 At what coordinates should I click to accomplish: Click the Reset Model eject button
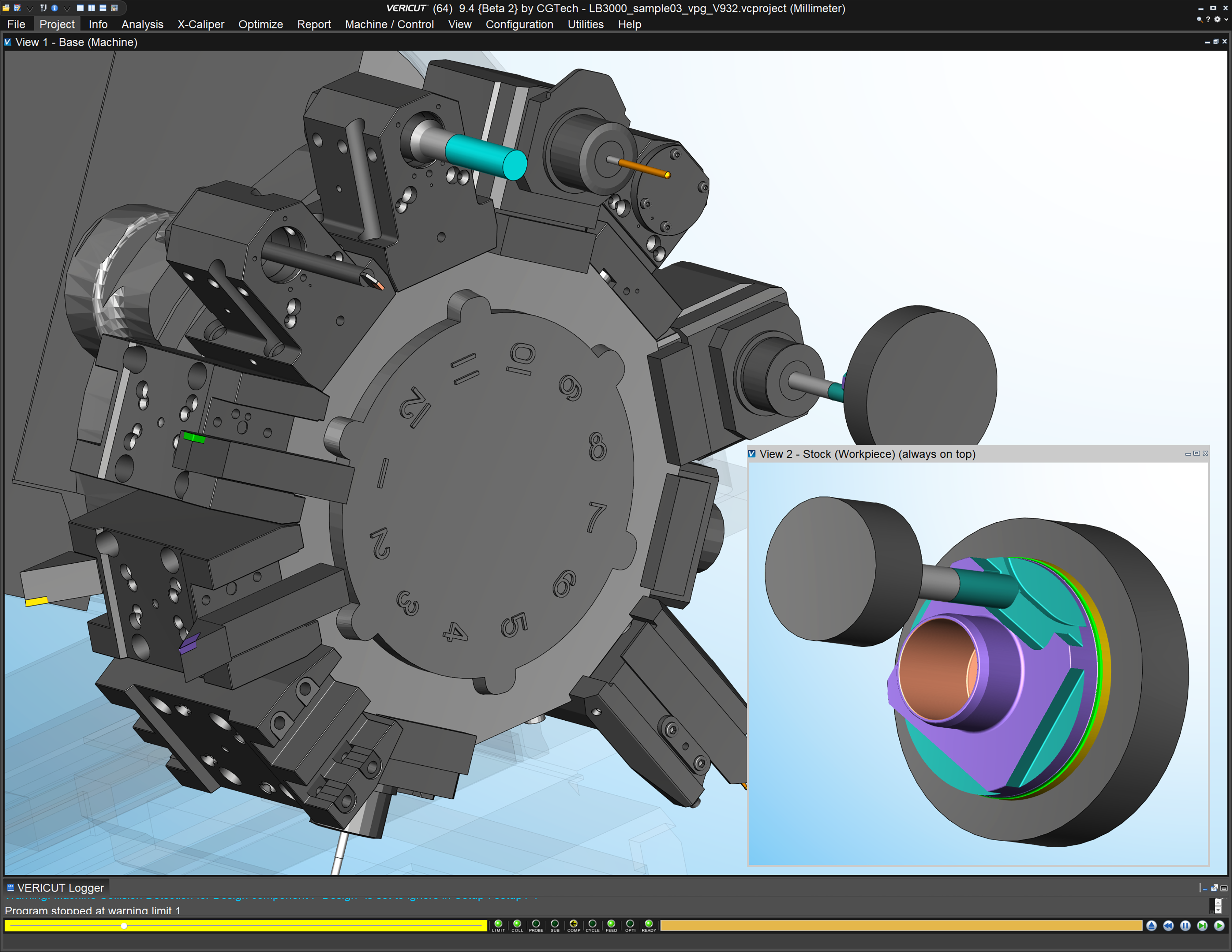1151,926
